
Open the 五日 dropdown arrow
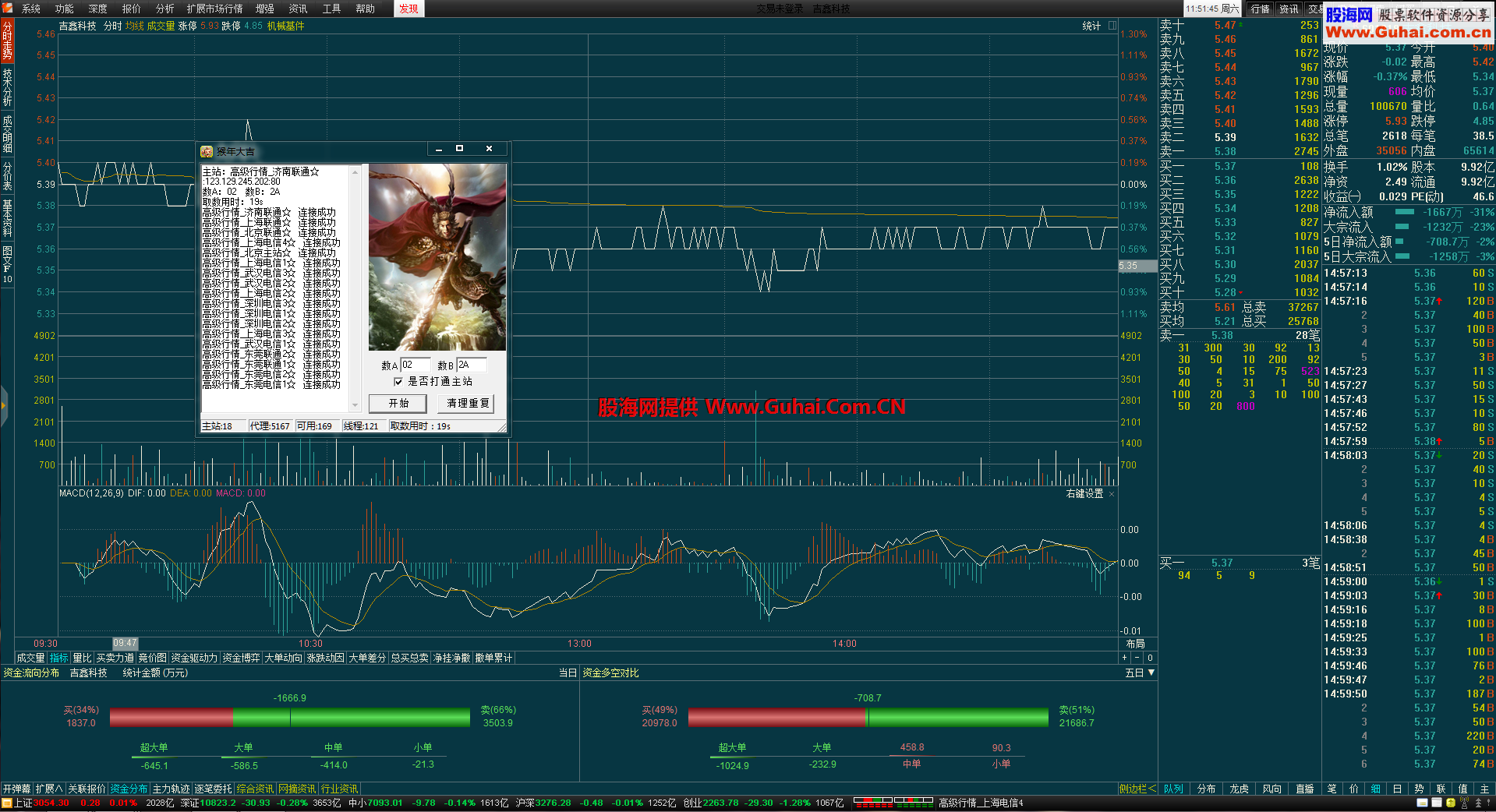pos(1151,673)
